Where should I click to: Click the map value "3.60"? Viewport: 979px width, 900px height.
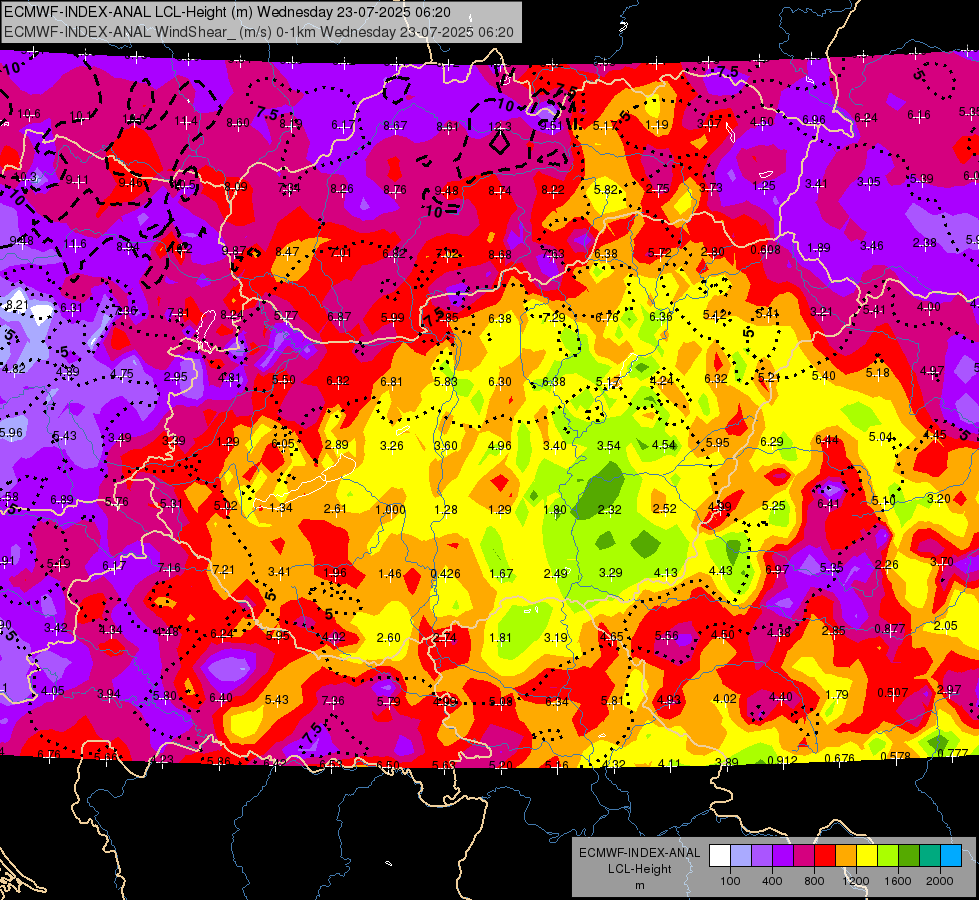(x=446, y=446)
